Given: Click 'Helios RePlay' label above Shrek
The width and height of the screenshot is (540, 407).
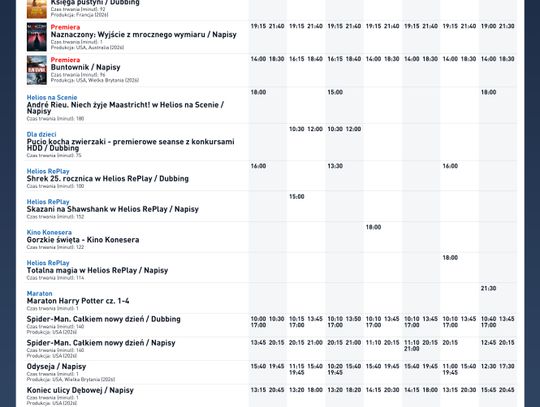Looking at the screenshot, I should coord(48,171).
